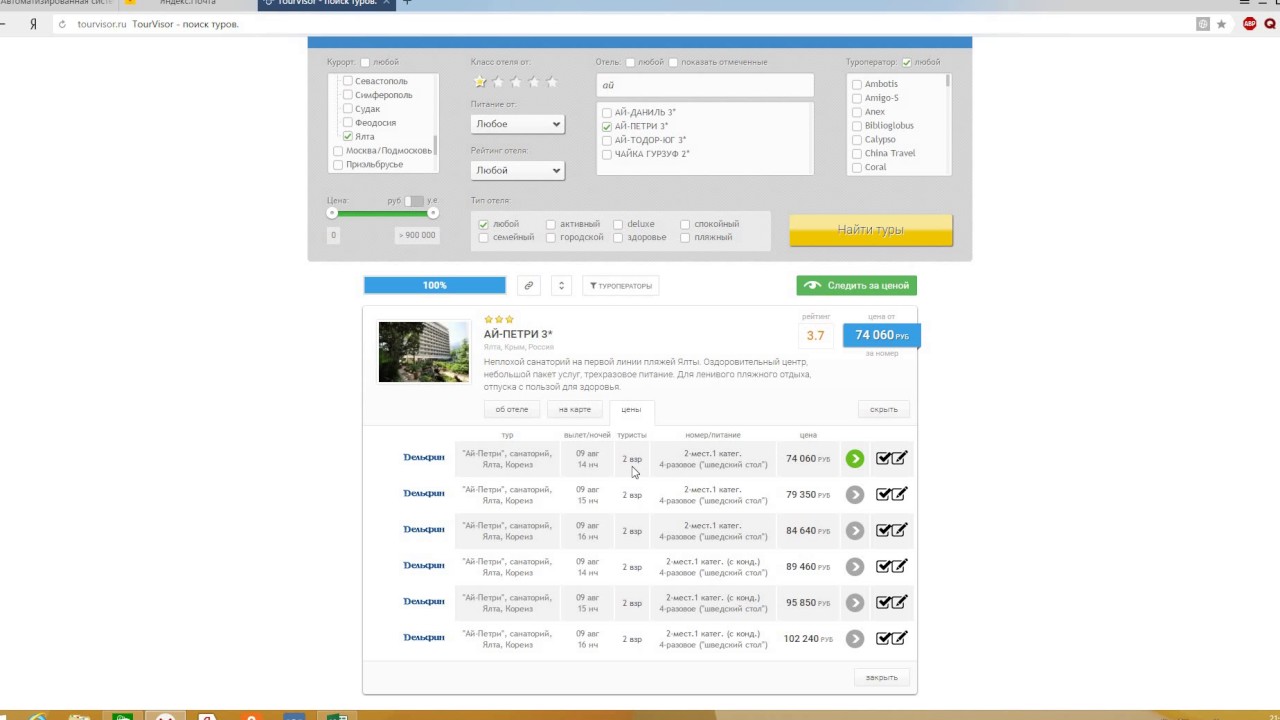Switch to the 'на карте' tab
Screen dimensions: 1280x720
point(575,409)
